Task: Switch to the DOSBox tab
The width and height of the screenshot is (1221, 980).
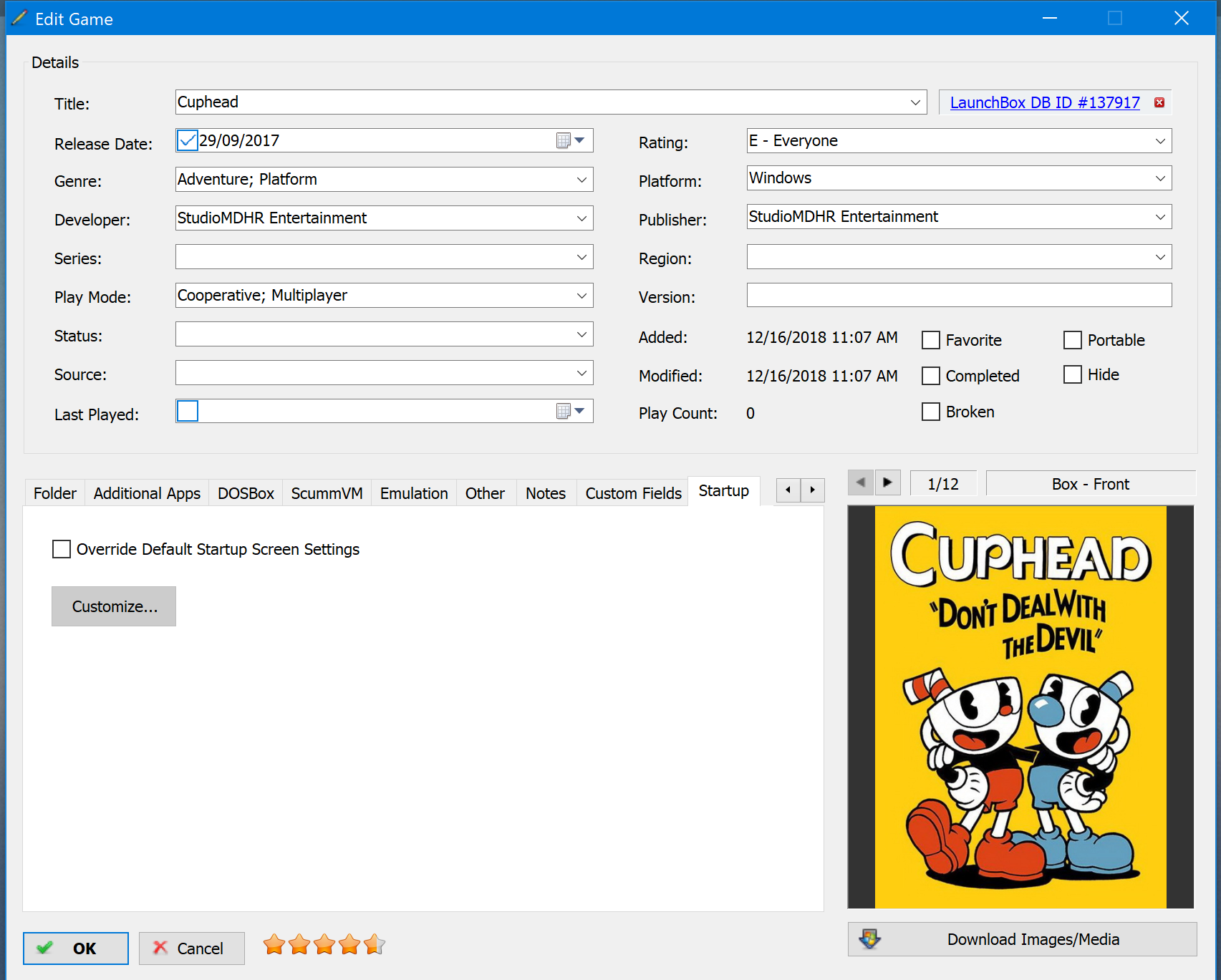Action: [246, 493]
